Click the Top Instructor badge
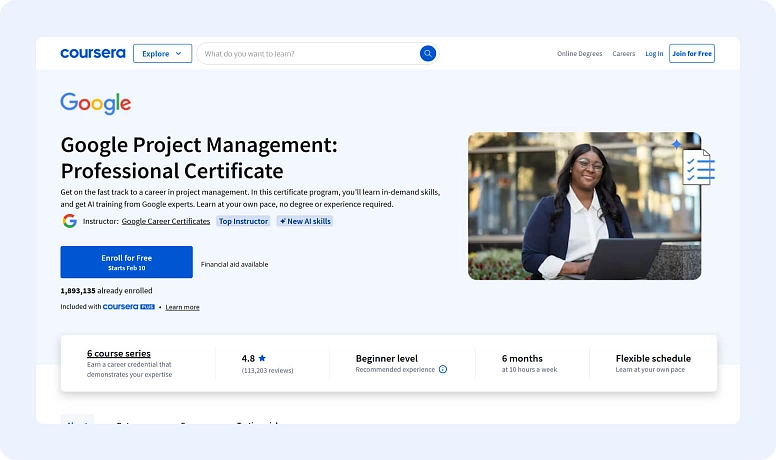This screenshot has height=460, width=776. click(243, 221)
